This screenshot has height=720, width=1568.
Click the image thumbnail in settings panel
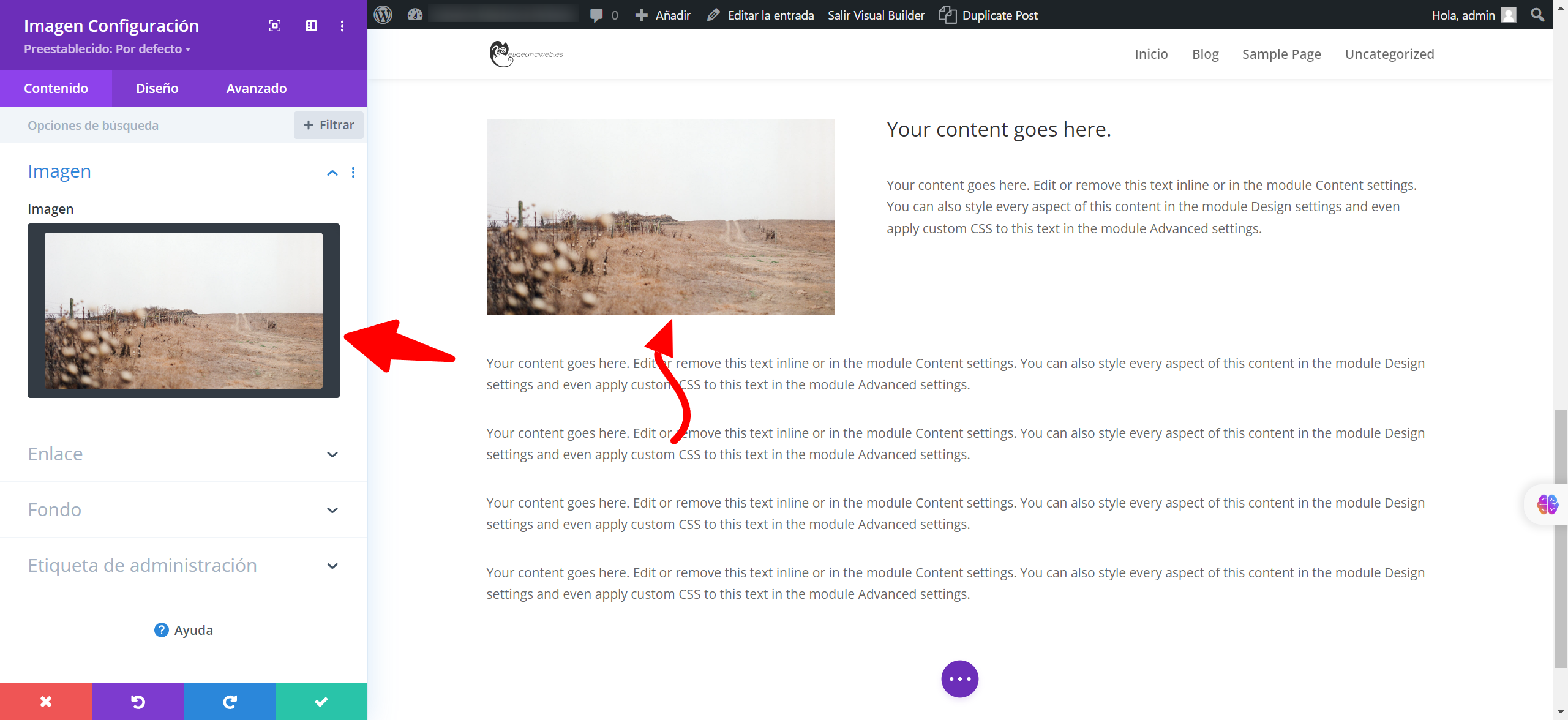pos(184,310)
